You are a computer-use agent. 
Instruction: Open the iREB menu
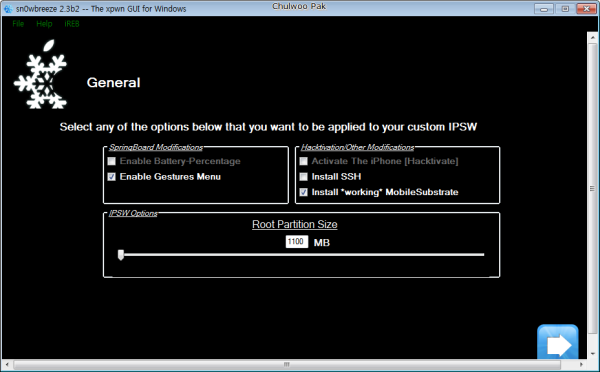(72, 24)
